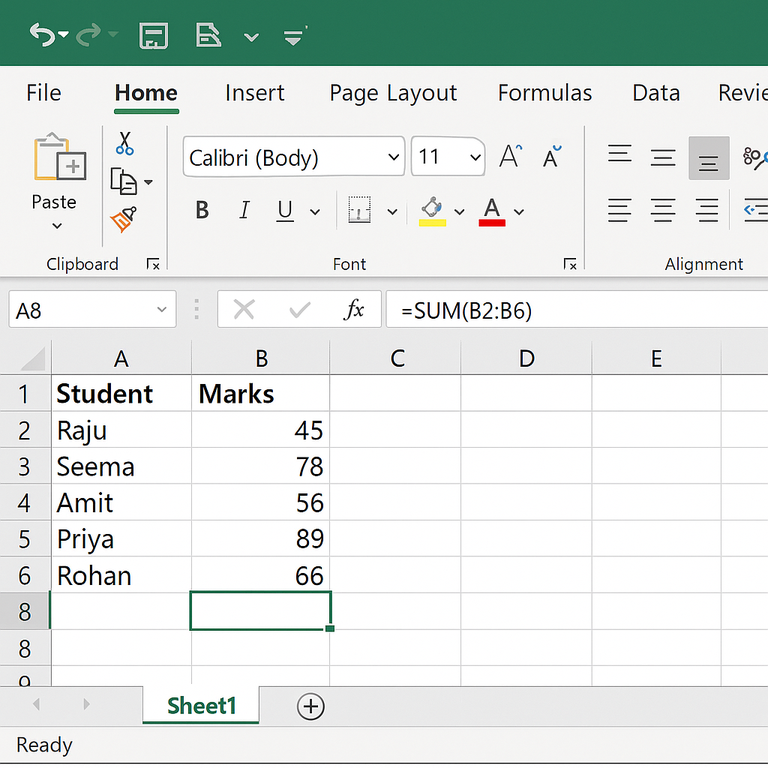The image size is (768, 768).
Task: Click Decrease Font Size icon
Action: pyautogui.click(x=552, y=157)
